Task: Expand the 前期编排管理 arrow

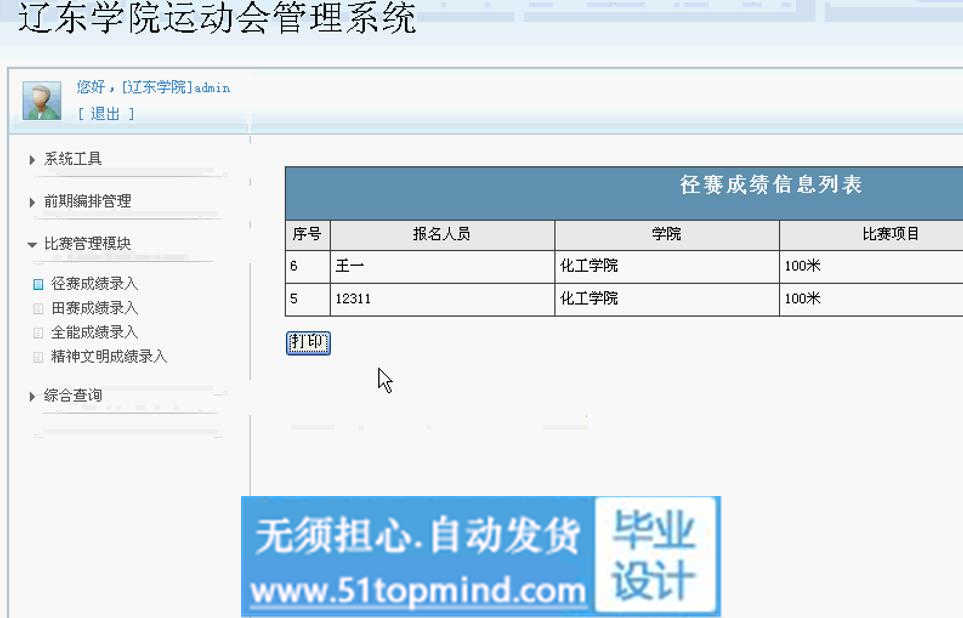Action: point(32,202)
